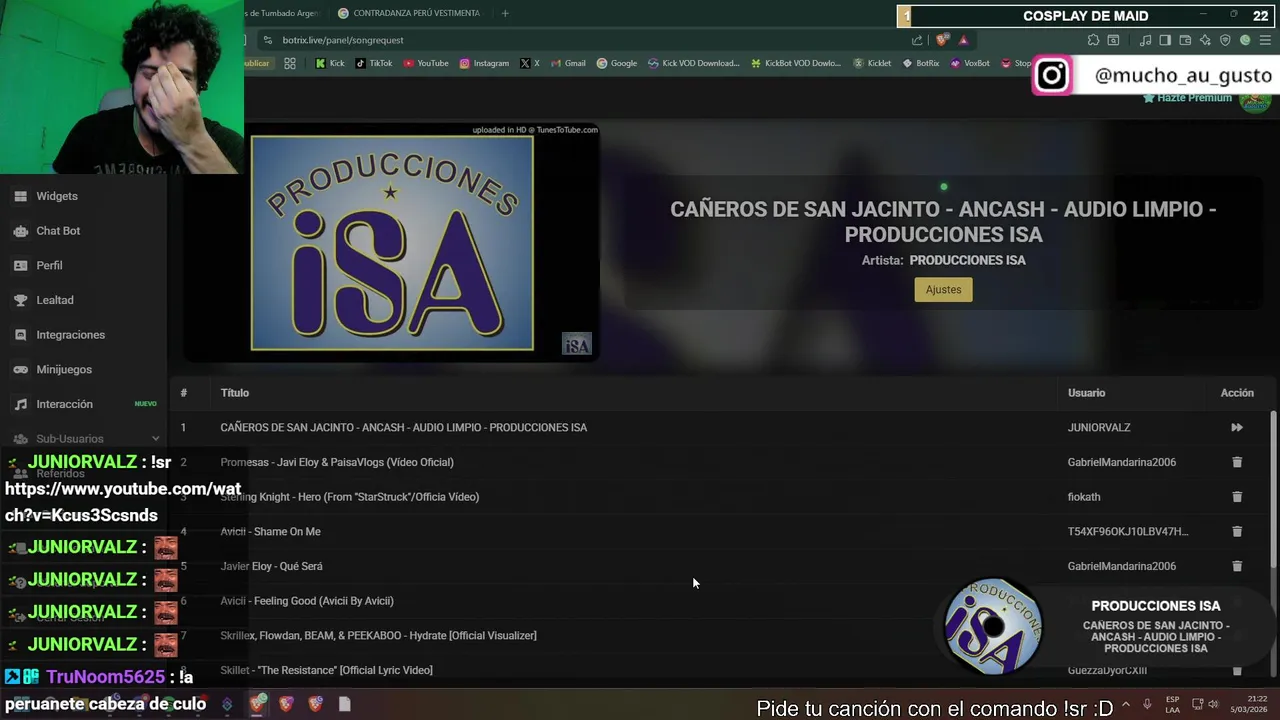The image size is (1280, 720).
Task: Open the X bookmark
Action: click(x=530, y=63)
